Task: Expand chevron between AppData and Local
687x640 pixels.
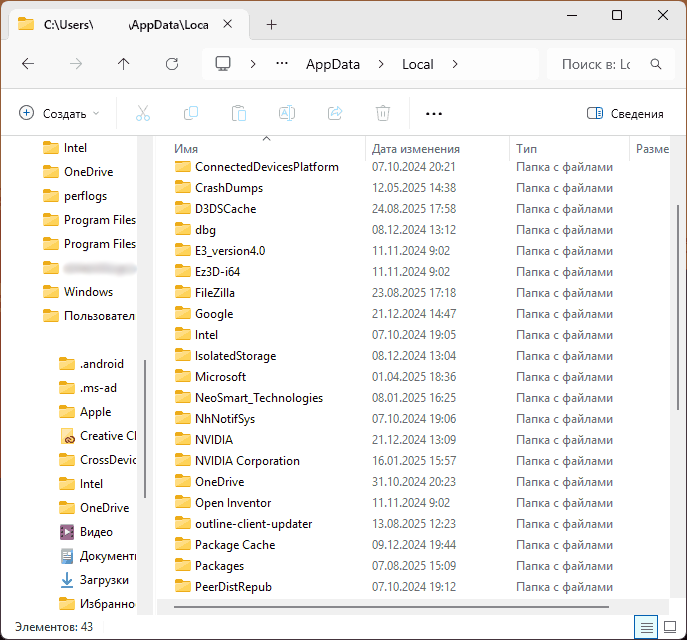Action: tap(381, 64)
